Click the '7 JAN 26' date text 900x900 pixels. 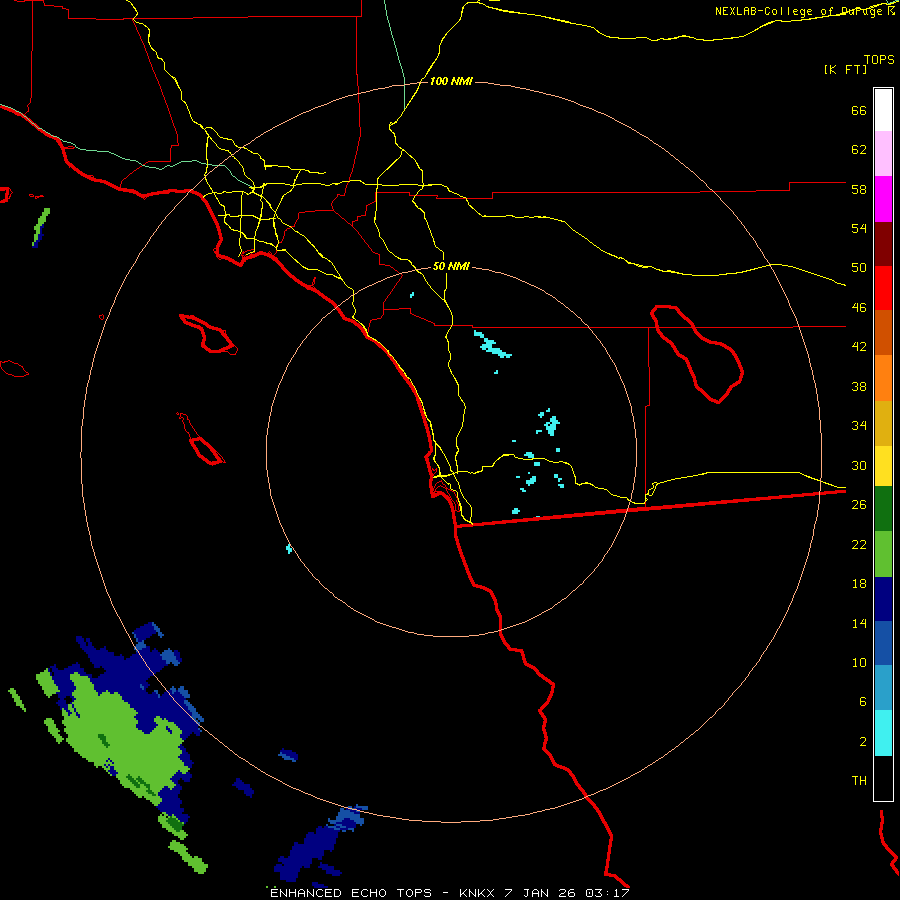(540, 893)
